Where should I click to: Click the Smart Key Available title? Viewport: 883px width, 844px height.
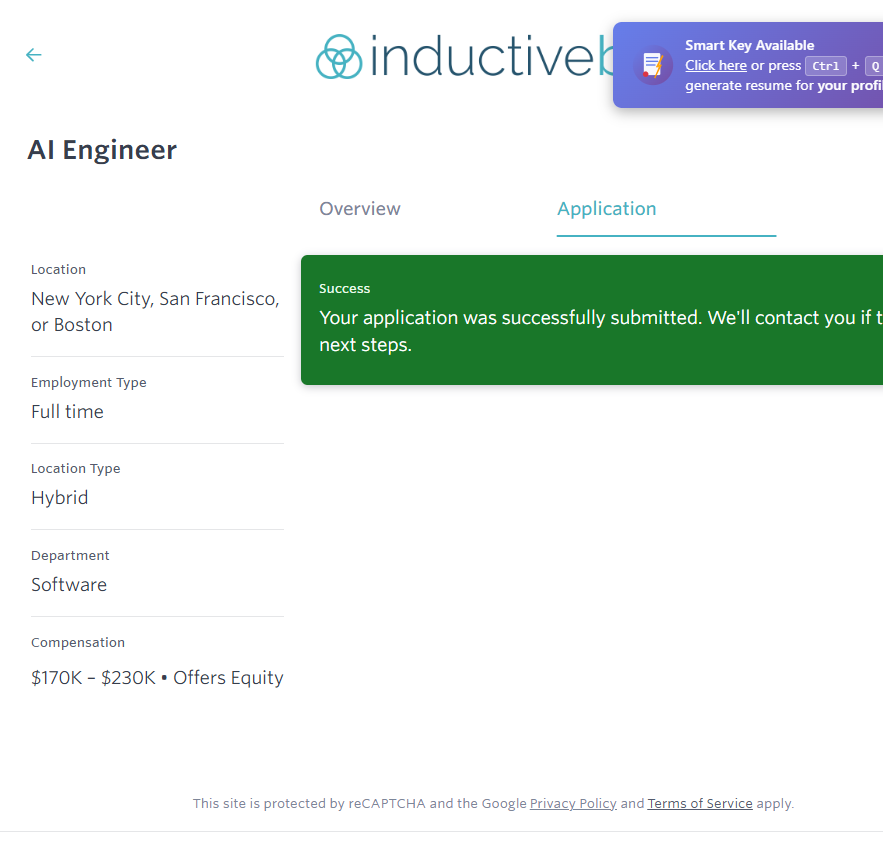click(x=749, y=45)
